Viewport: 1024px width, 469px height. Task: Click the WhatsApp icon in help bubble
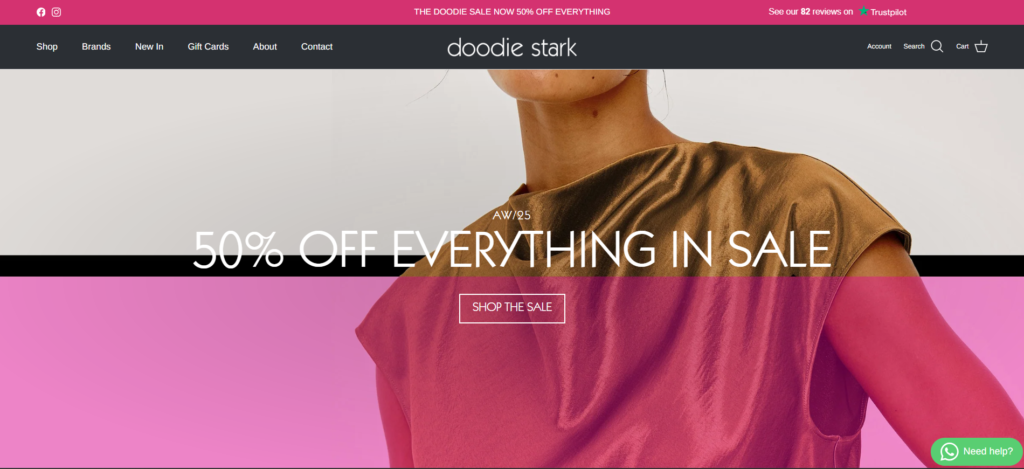(949, 451)
